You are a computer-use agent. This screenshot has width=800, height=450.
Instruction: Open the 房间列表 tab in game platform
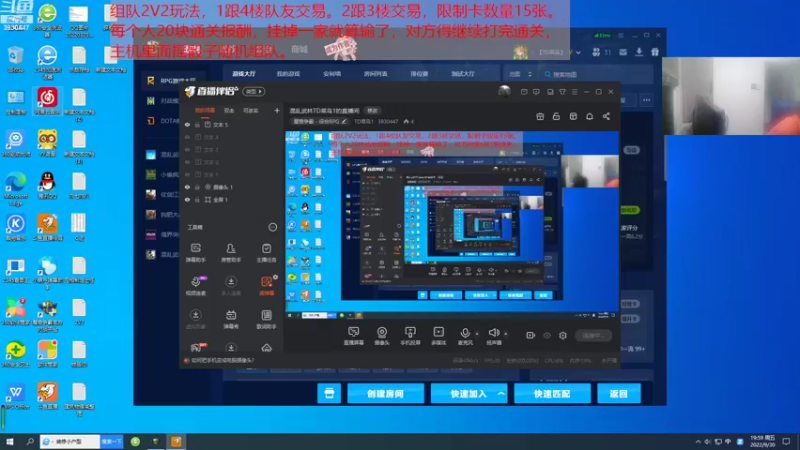coord(376,73)
